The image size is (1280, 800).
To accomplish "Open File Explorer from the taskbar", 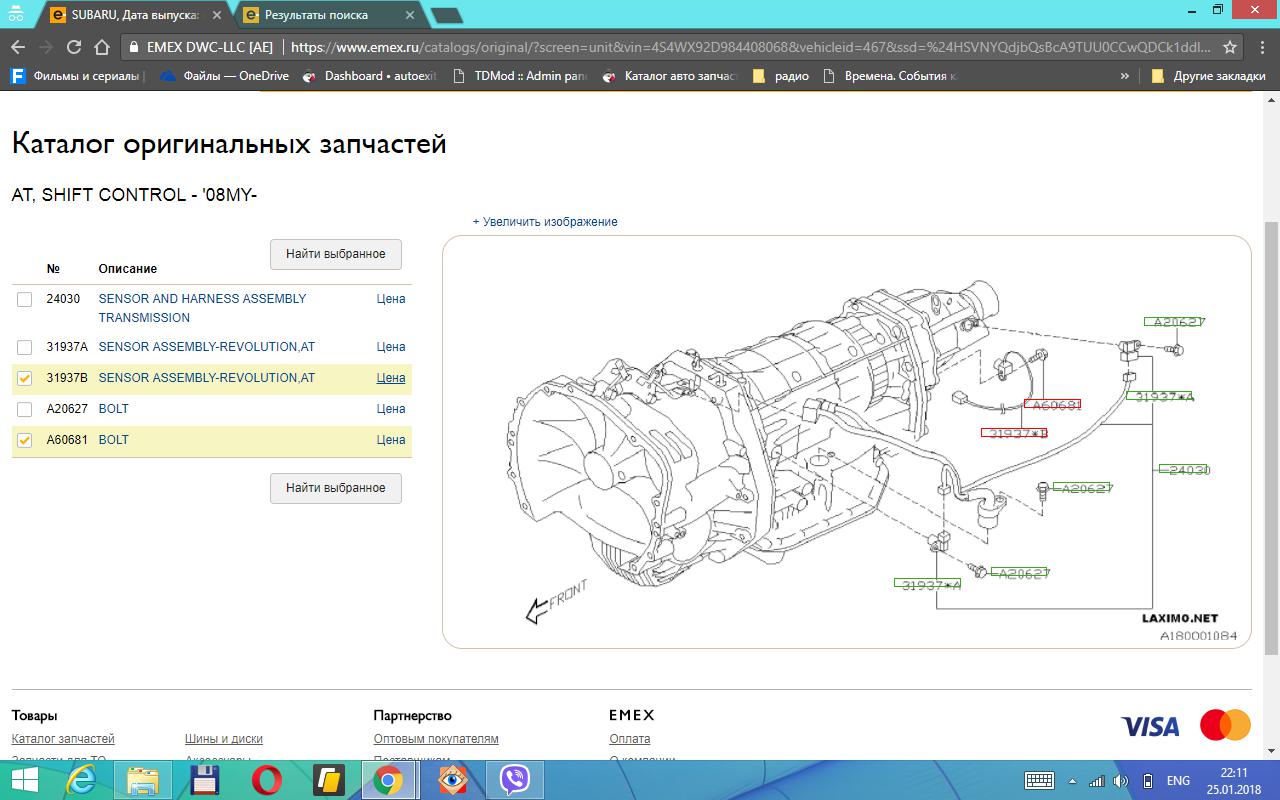I will (x=143, y=780).
